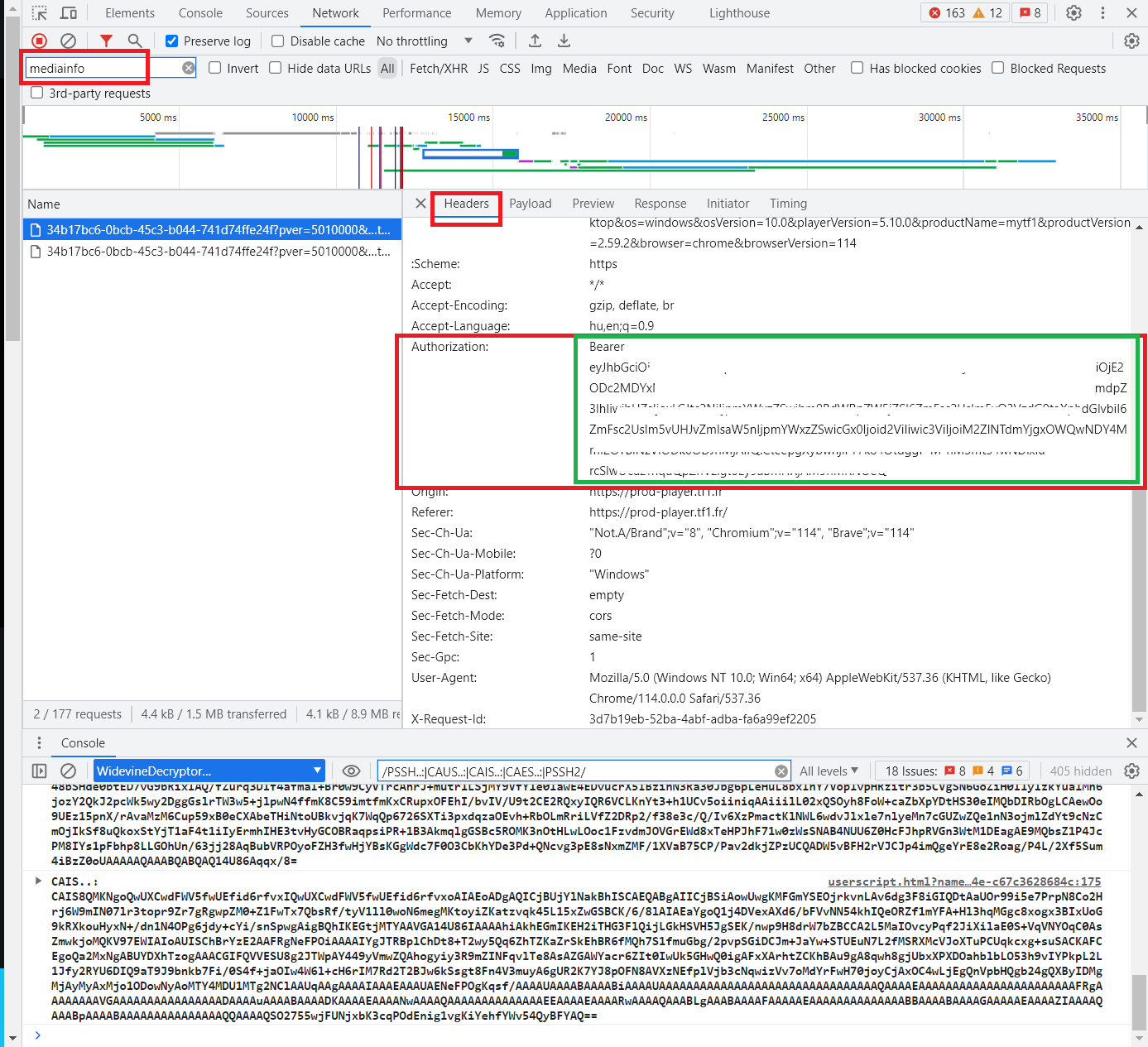Check the Blocked Requests checkbox
1148x1047 pixels.
998,68
